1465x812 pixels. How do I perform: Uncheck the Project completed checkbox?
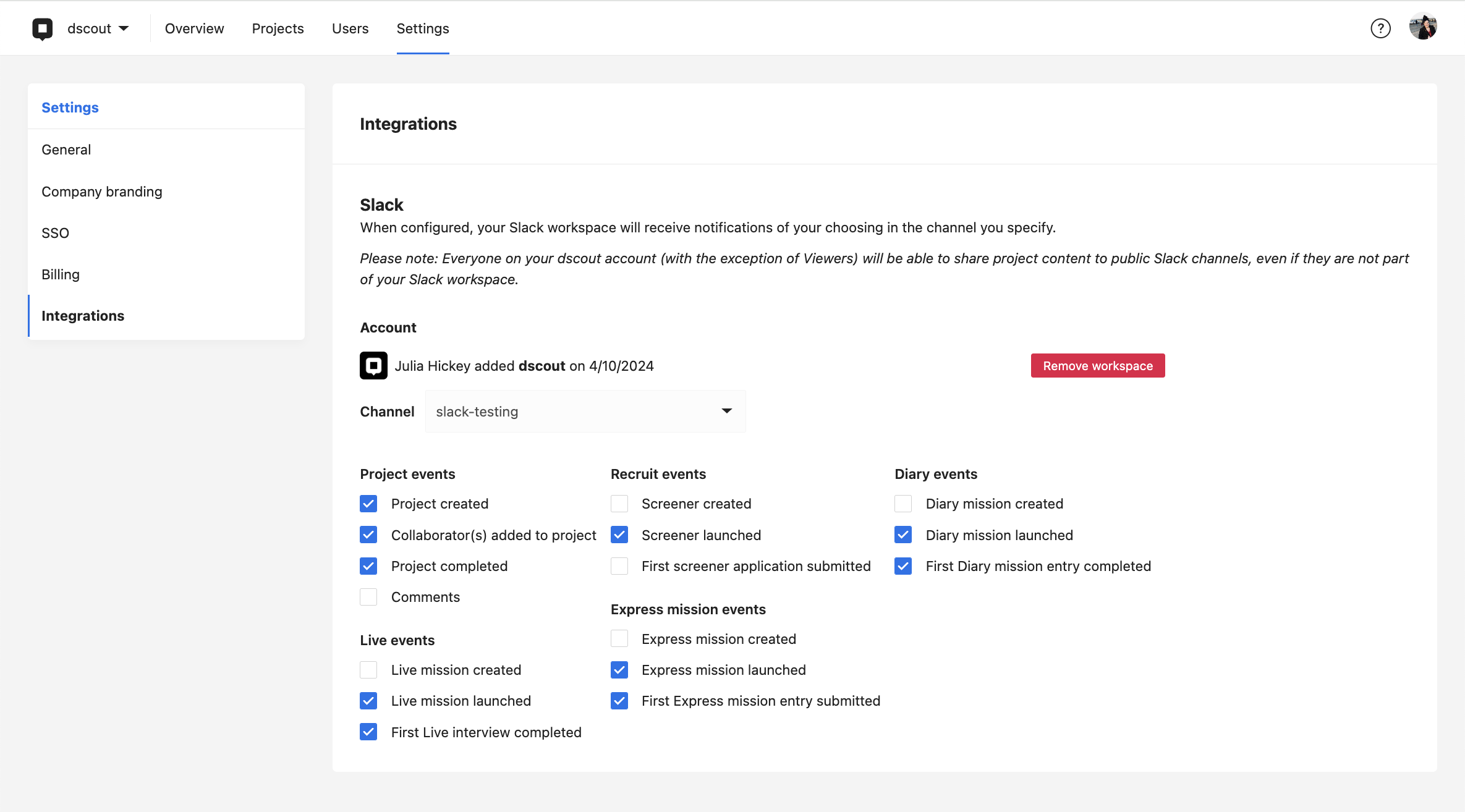pyautogui.click(x=368, y=566)
